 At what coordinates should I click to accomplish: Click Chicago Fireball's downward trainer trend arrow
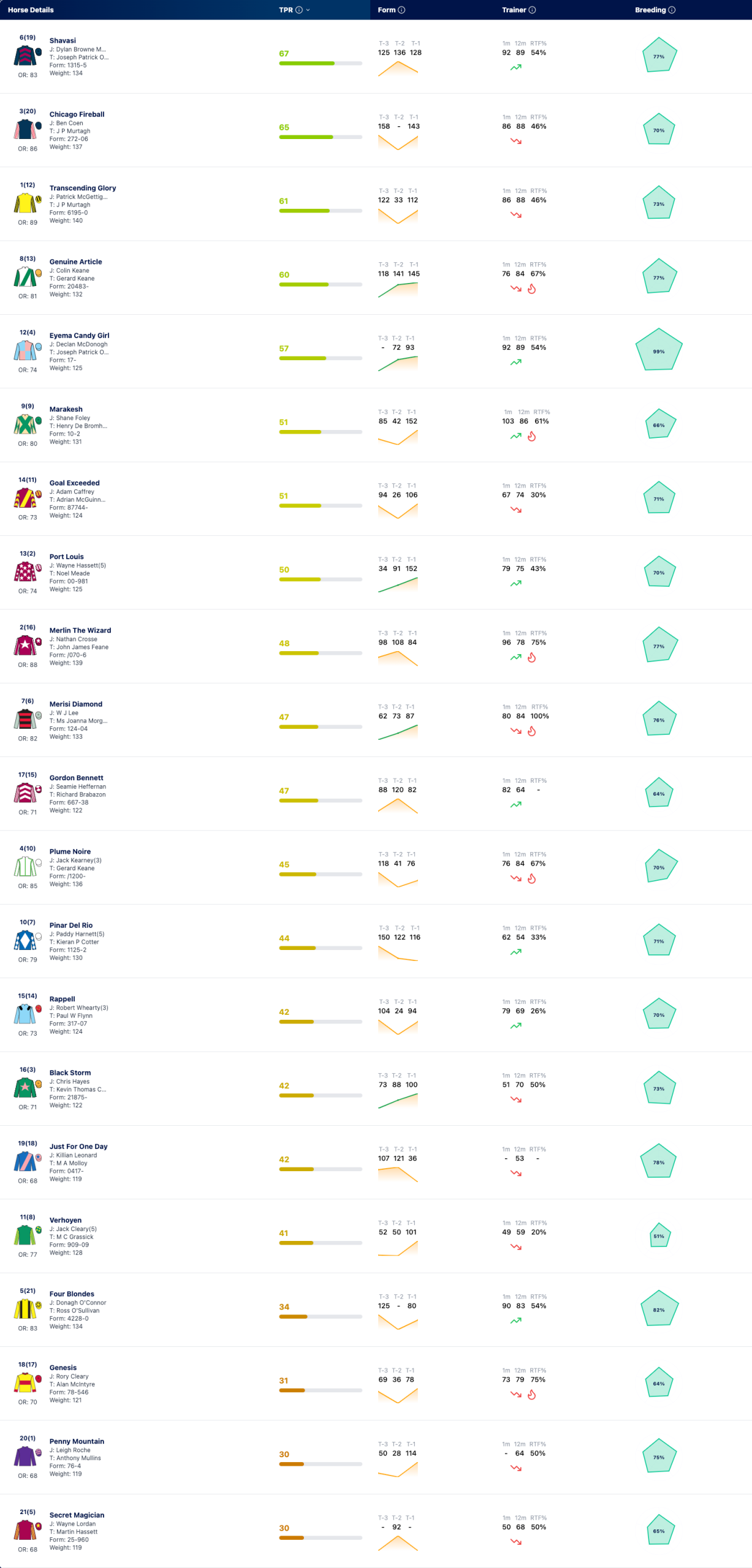pos(516,141)
